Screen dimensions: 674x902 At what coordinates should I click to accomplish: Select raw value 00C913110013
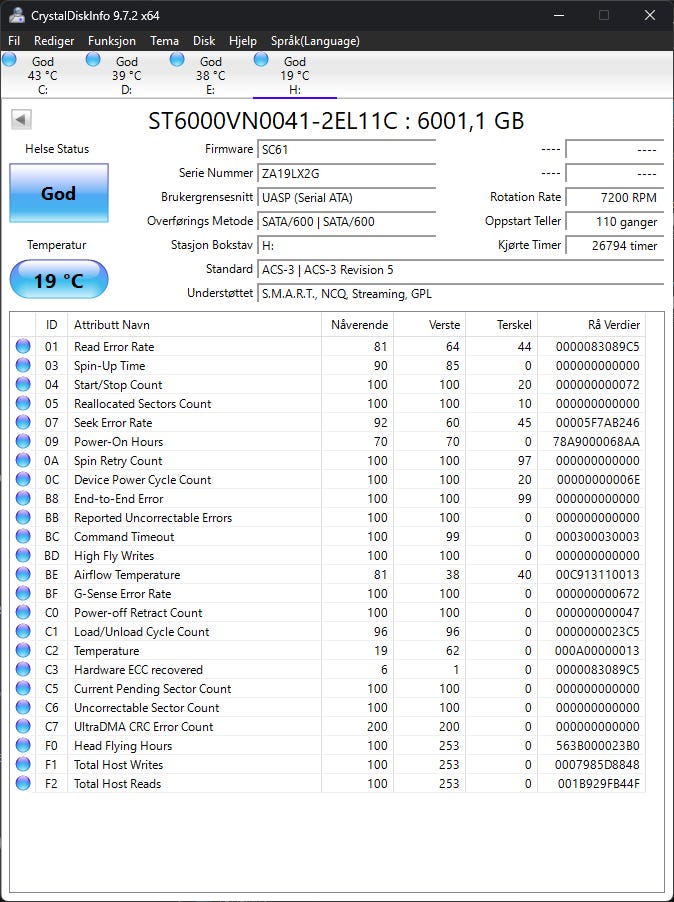pos(598,575)
